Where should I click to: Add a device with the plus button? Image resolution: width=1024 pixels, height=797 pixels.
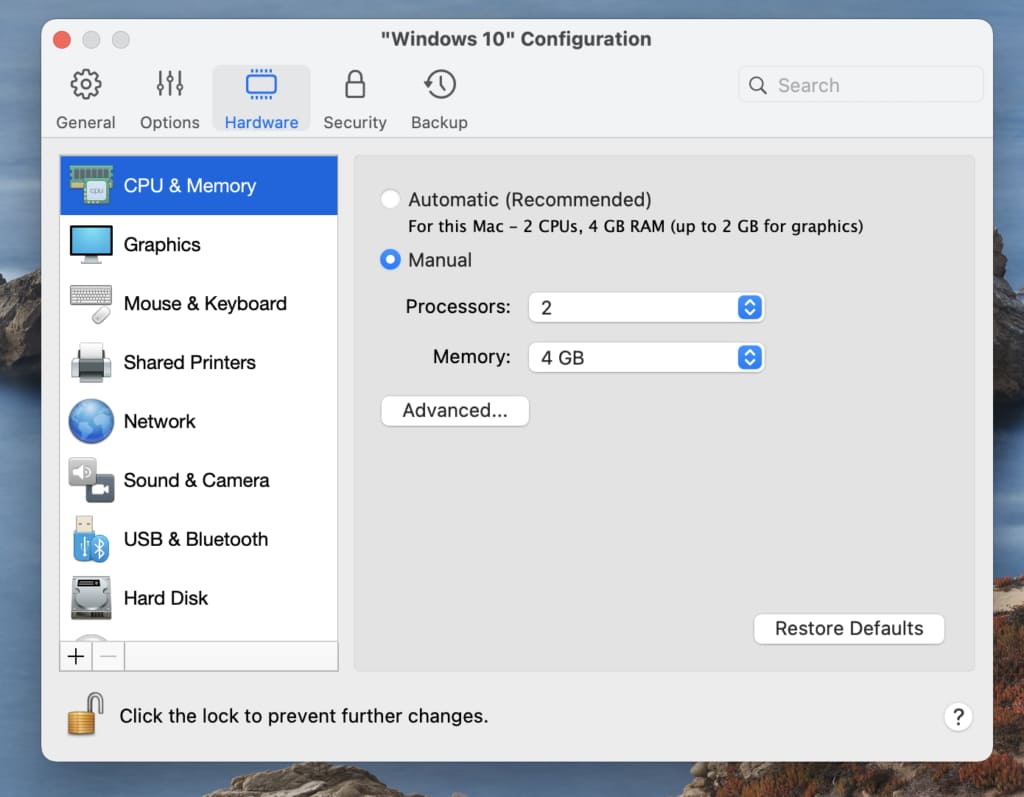[76, 657]
